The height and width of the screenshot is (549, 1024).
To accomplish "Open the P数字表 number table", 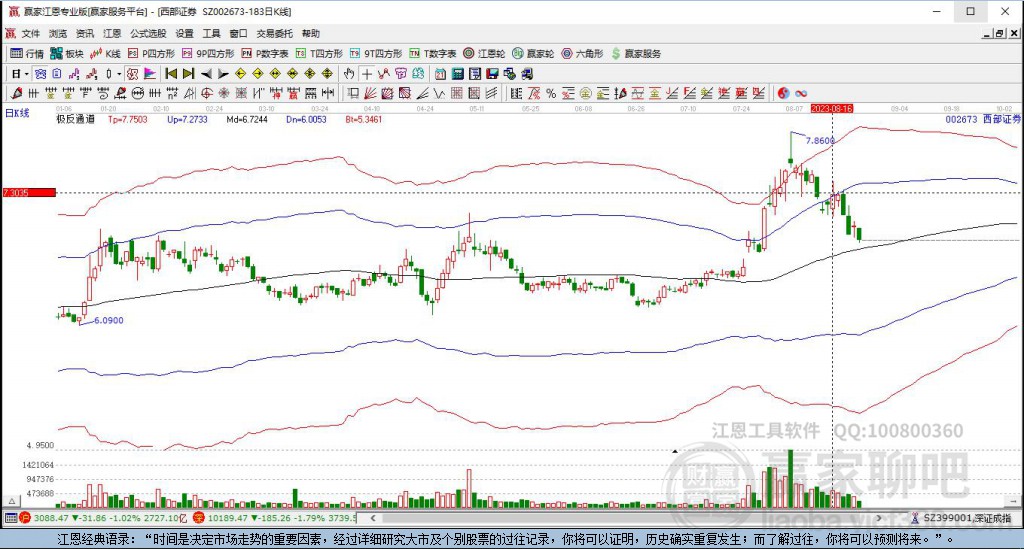I will coord(264,54).
